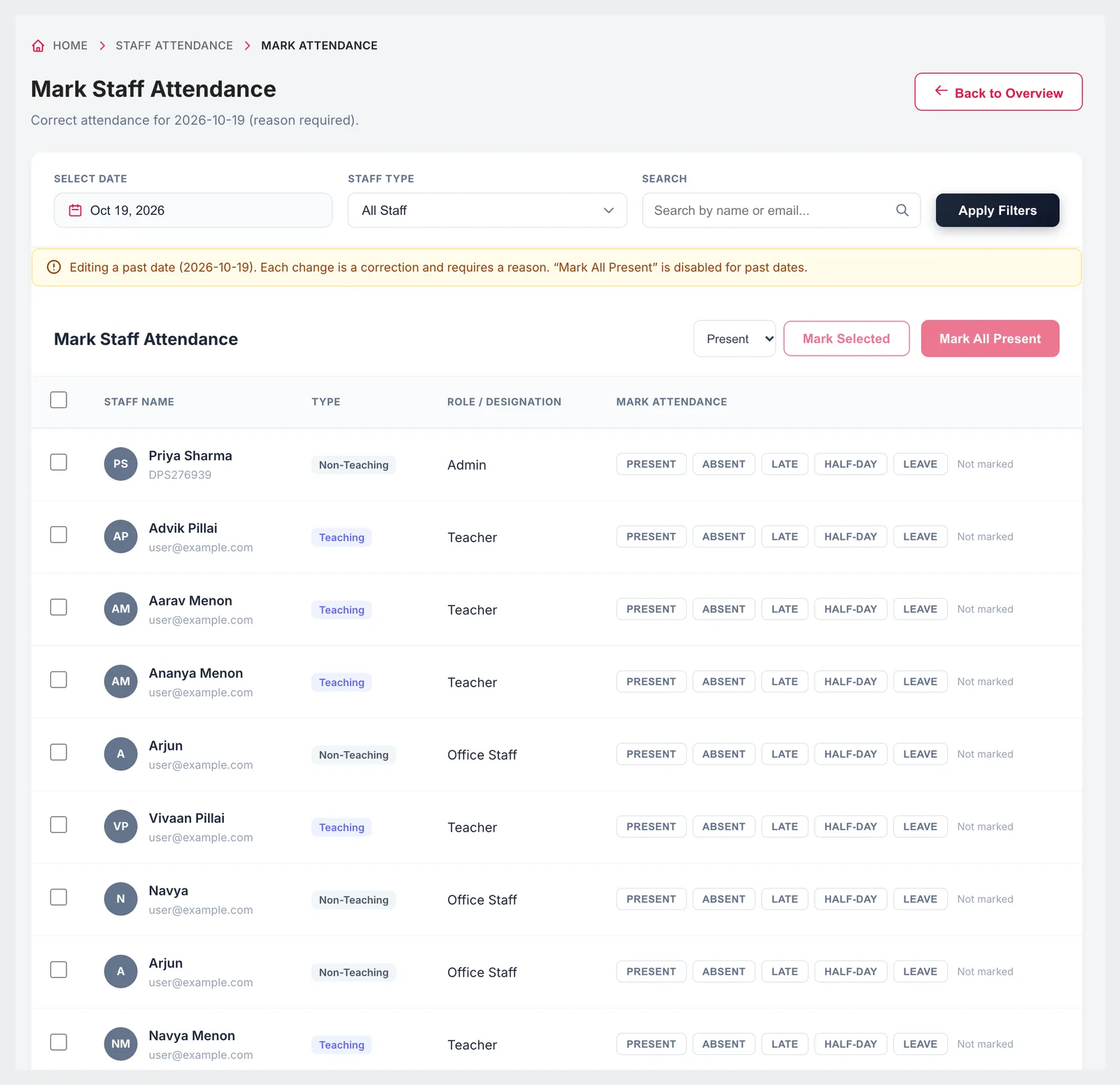The image size is (1120, 1085).
Task: Click the PS avatar for Priya Sharma
Action: tap(120, 464)
